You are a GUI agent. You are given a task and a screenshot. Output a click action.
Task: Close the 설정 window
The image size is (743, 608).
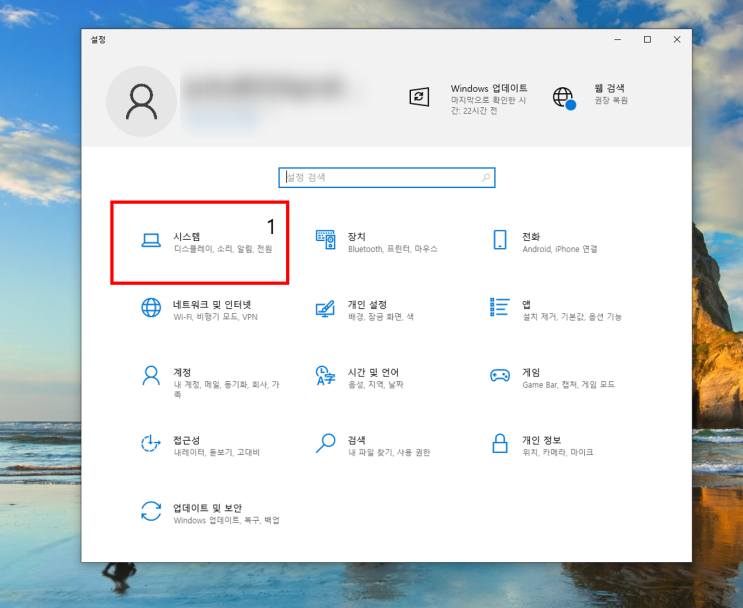[x=677, y=40]
